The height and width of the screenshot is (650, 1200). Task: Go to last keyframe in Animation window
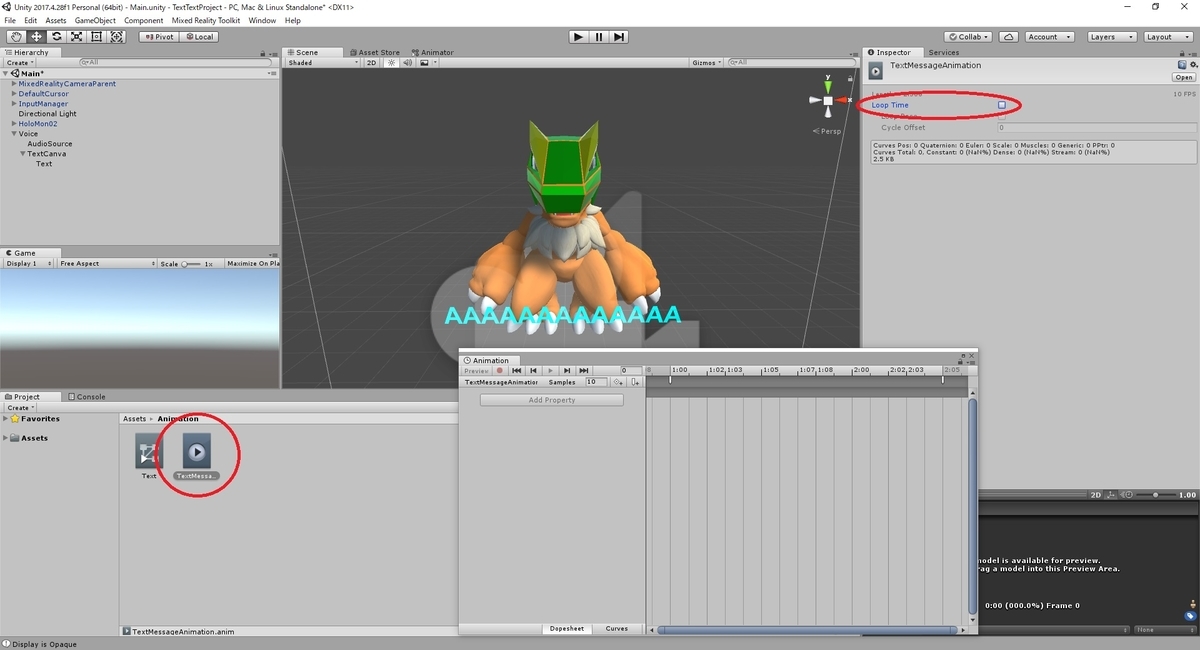point(584,370)
